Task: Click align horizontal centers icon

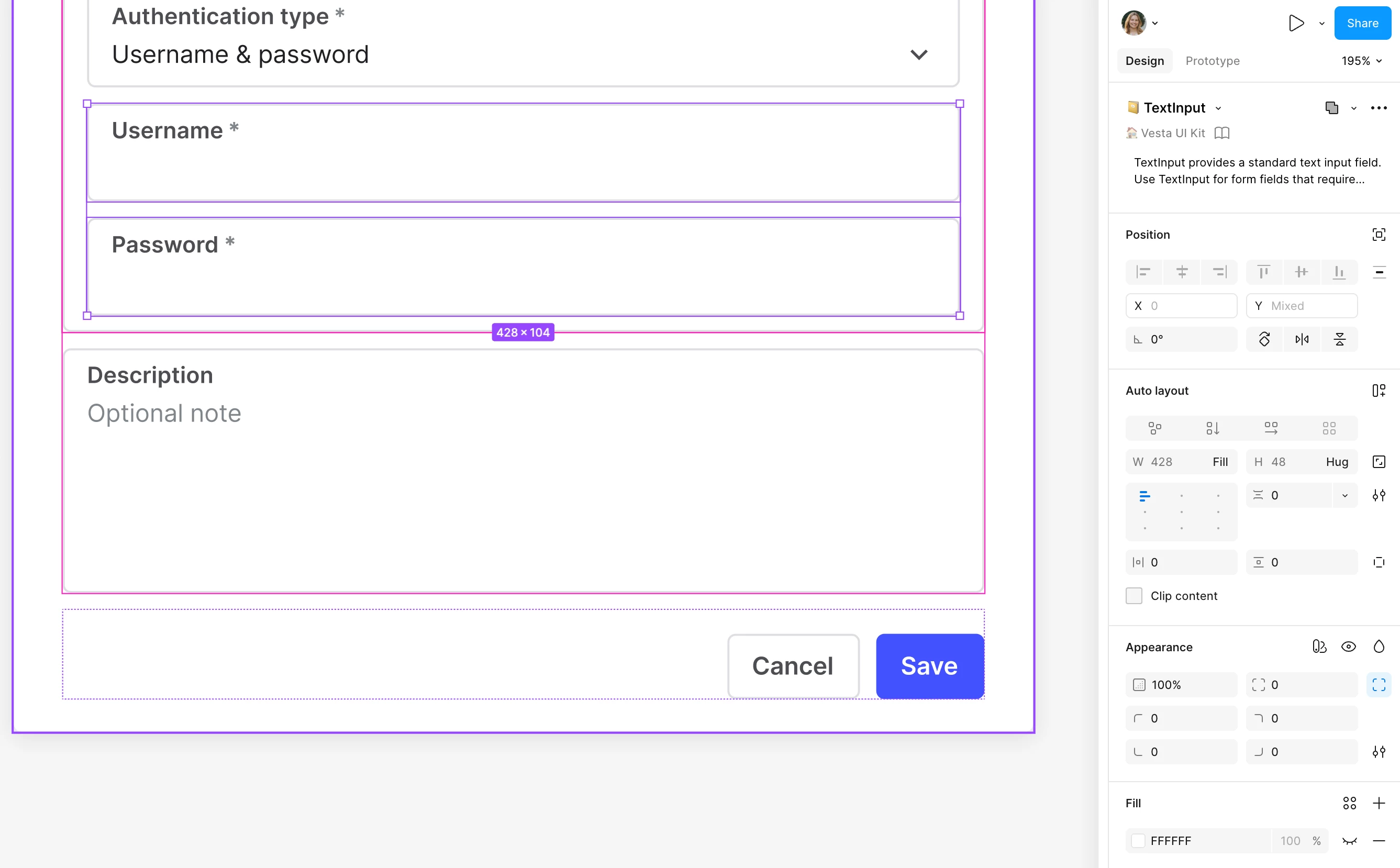Action: 1181,272
